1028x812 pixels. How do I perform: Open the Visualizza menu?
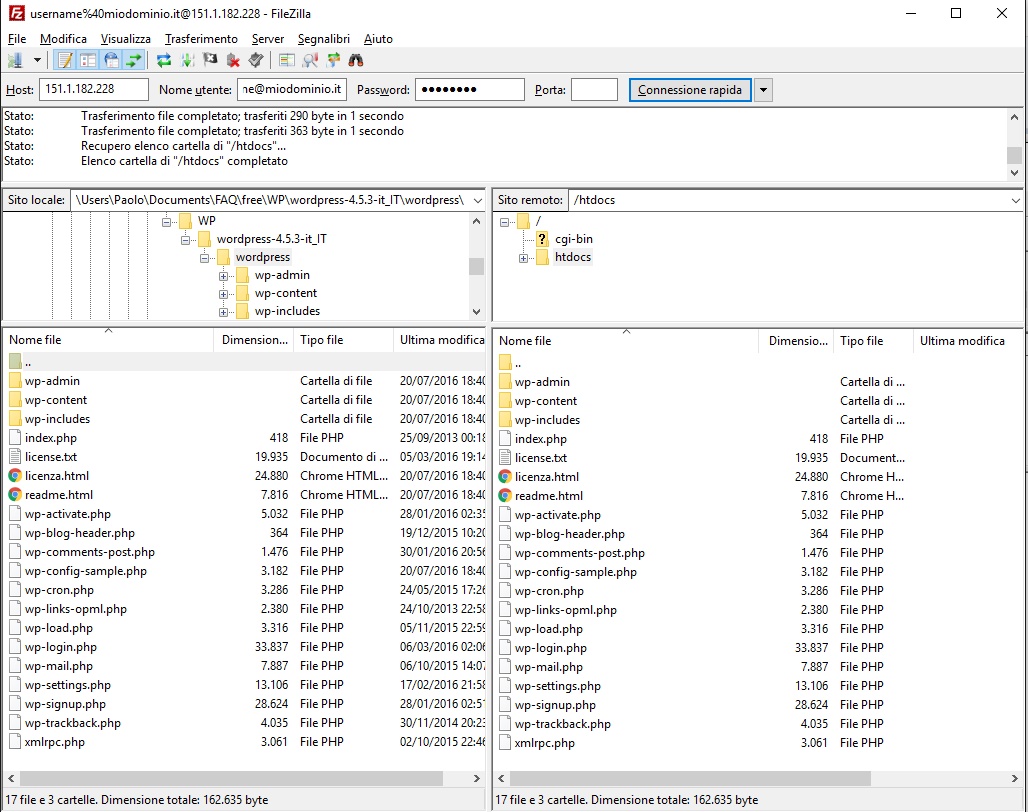[125, 39]
